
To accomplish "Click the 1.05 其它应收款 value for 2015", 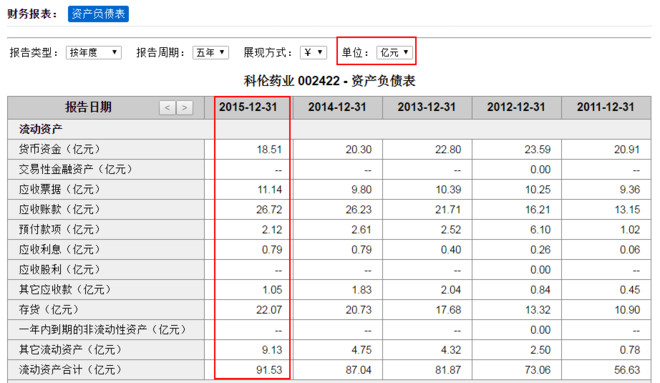I will [272, 290].
